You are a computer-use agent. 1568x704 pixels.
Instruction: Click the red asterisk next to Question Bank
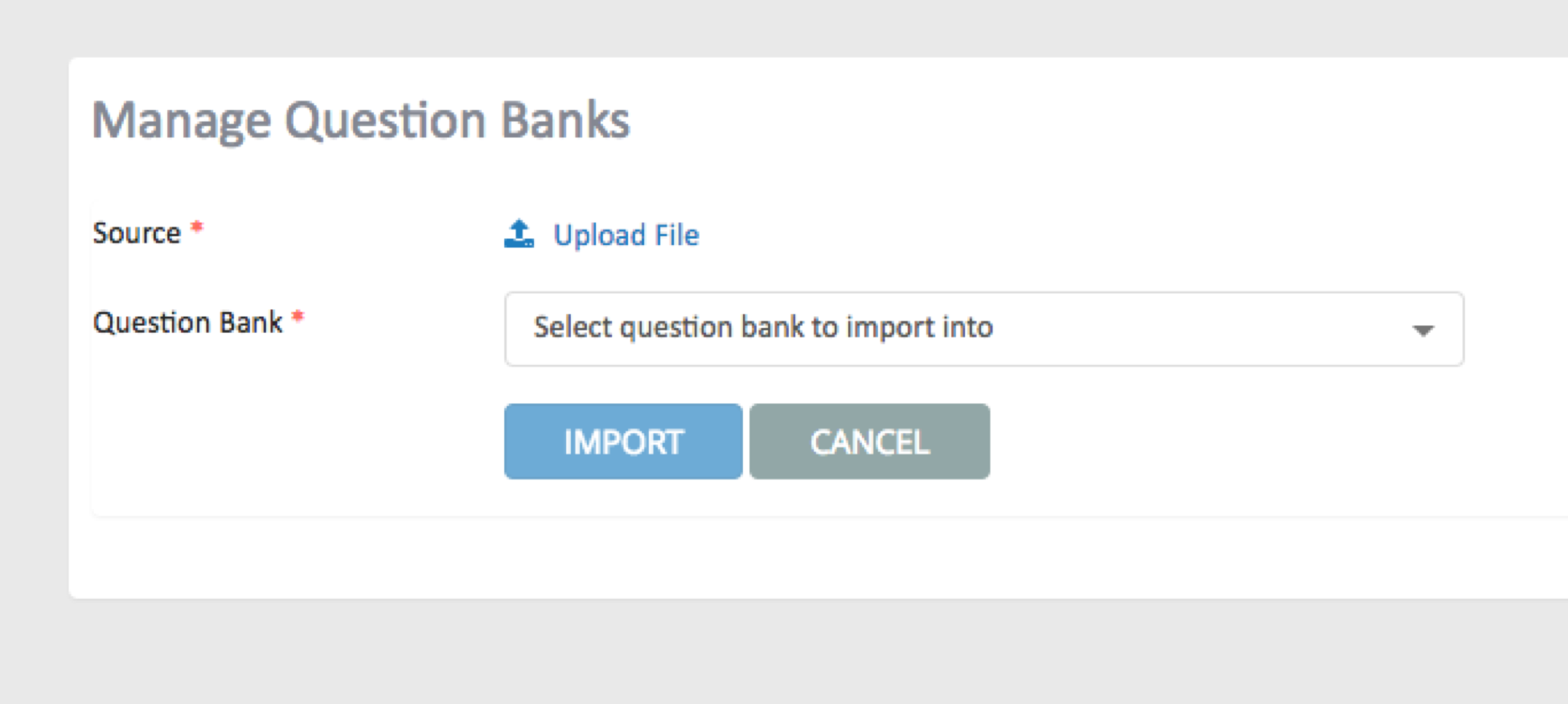(x=298, y=317)
